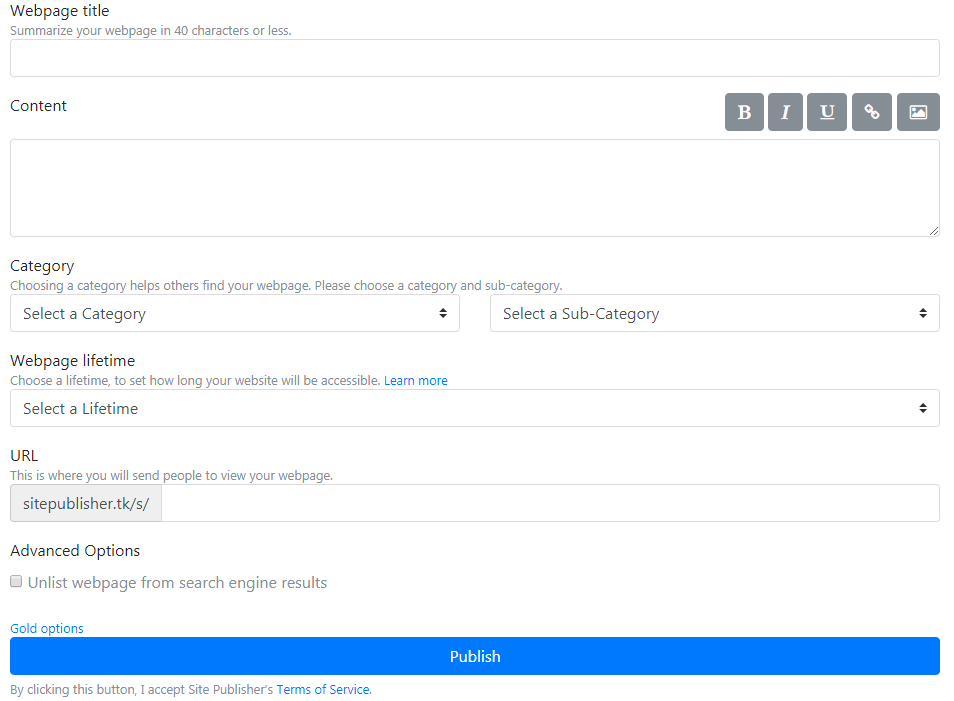
Task: Click the Content textarea resize handle
Action: pos(934,231)
